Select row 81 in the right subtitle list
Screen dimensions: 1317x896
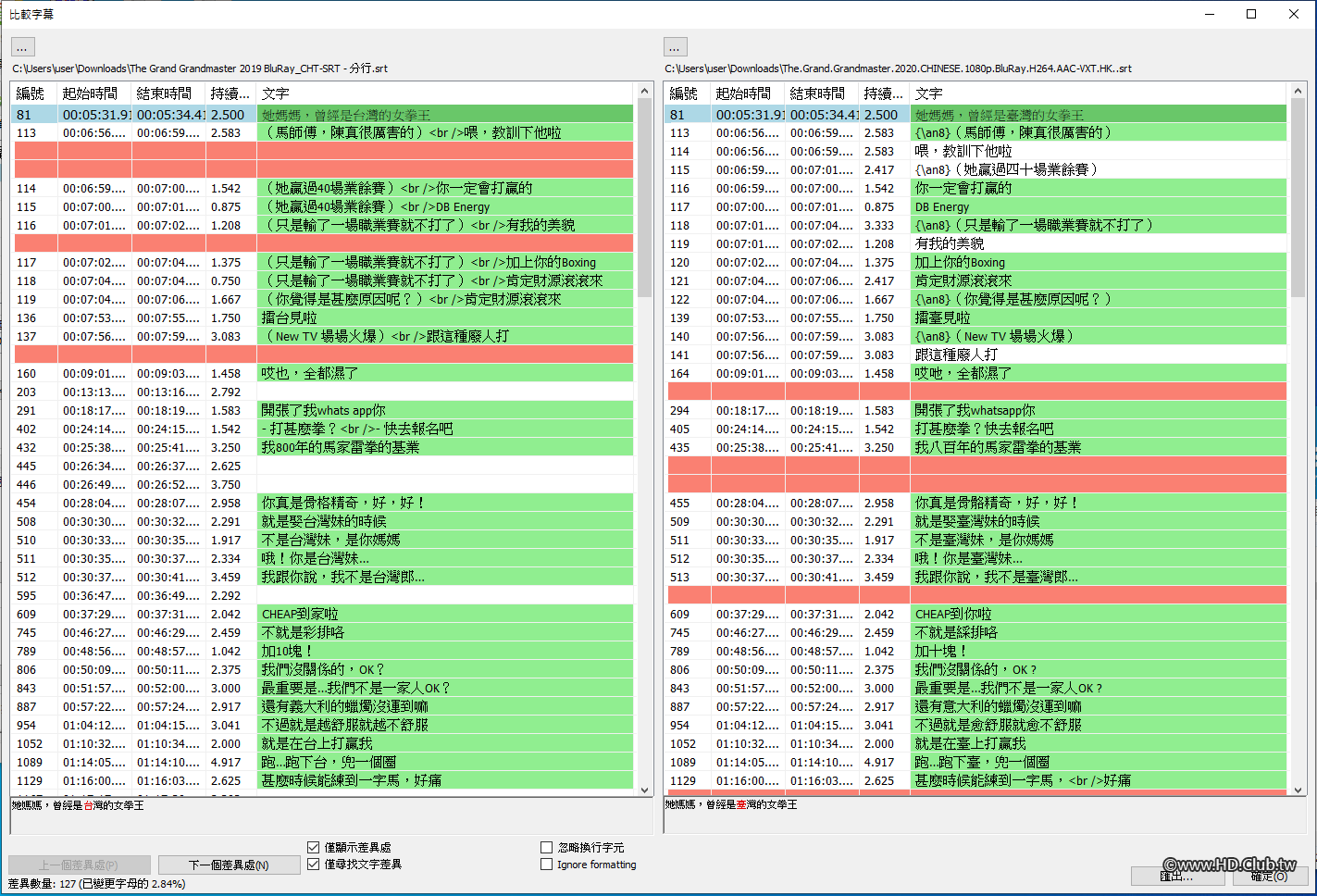[975, 115]
